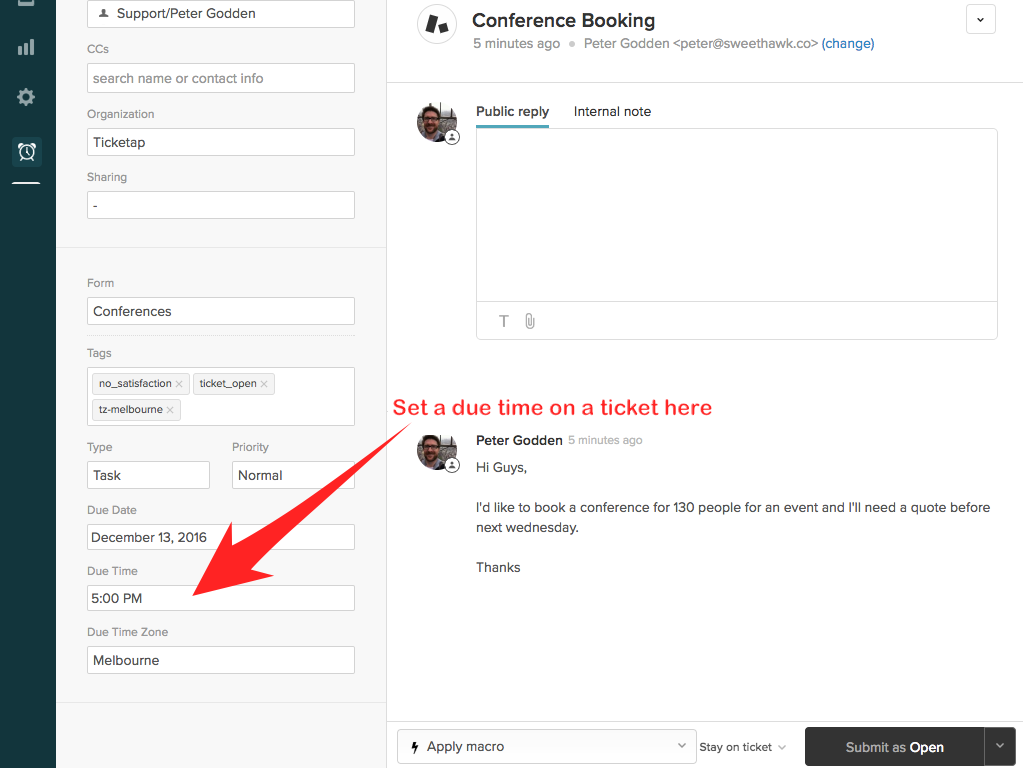Remove the ticket_open tag
This screenshot has height=768, width=1024.
pos(264,384)
